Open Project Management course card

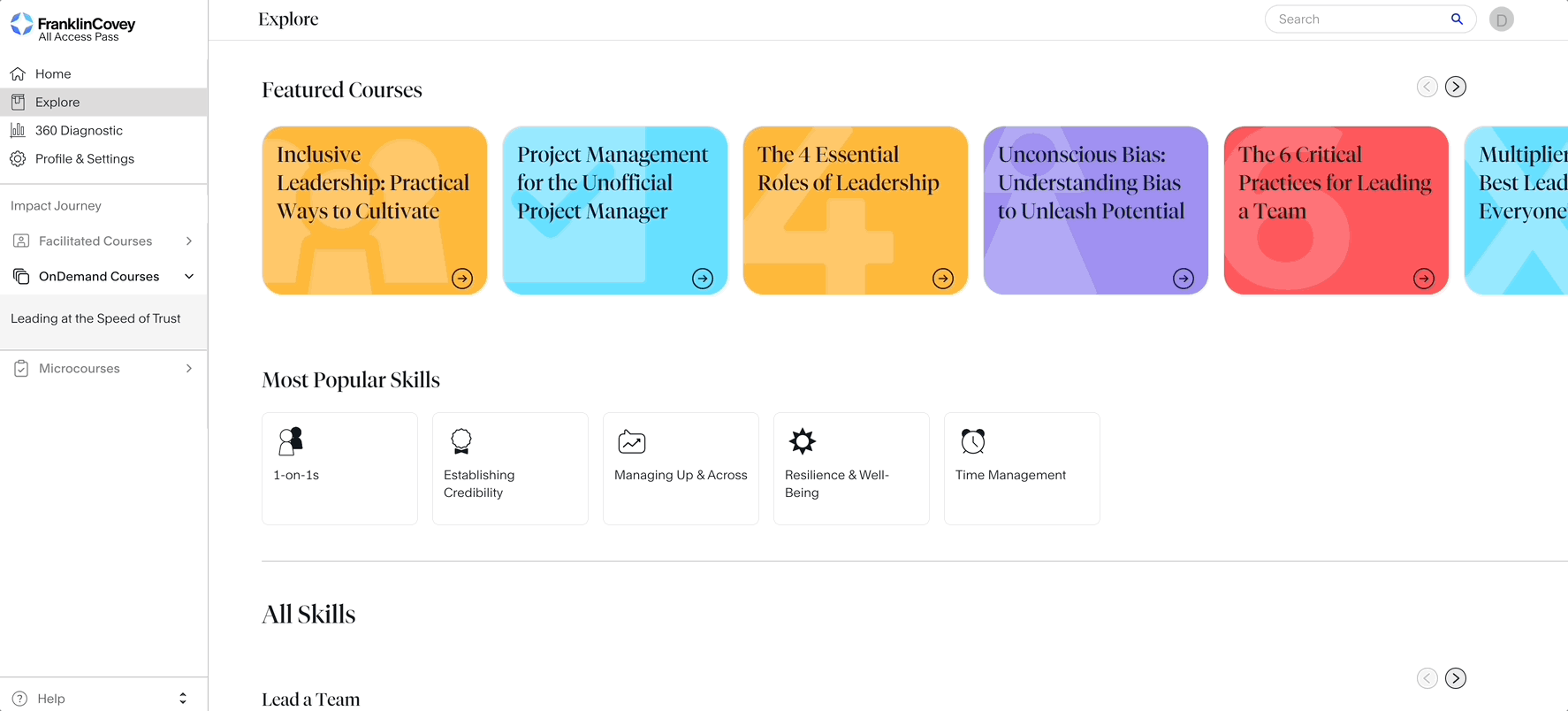pyautogui.click(x=614, y=210)
